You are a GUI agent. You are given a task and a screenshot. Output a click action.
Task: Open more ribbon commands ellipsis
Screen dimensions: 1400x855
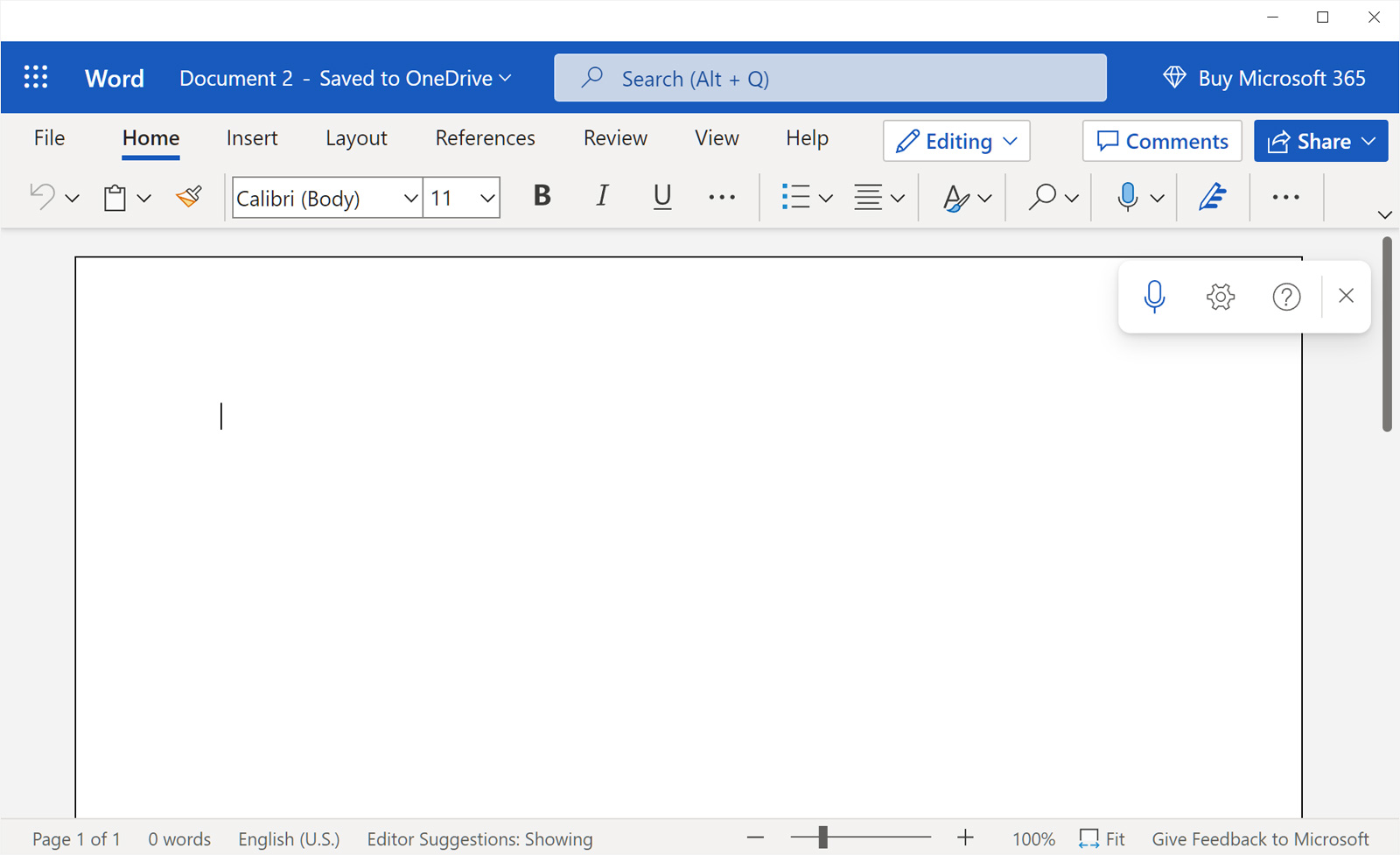pos(1285,198)
